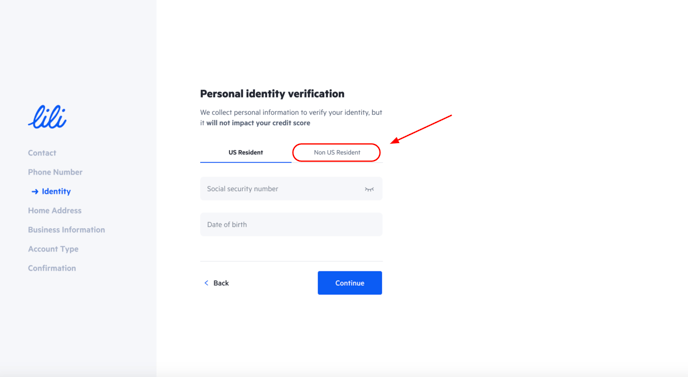This screenshot has height=377, width=688.
Task: Focus the Date of birth field
Action: point(291,224)
